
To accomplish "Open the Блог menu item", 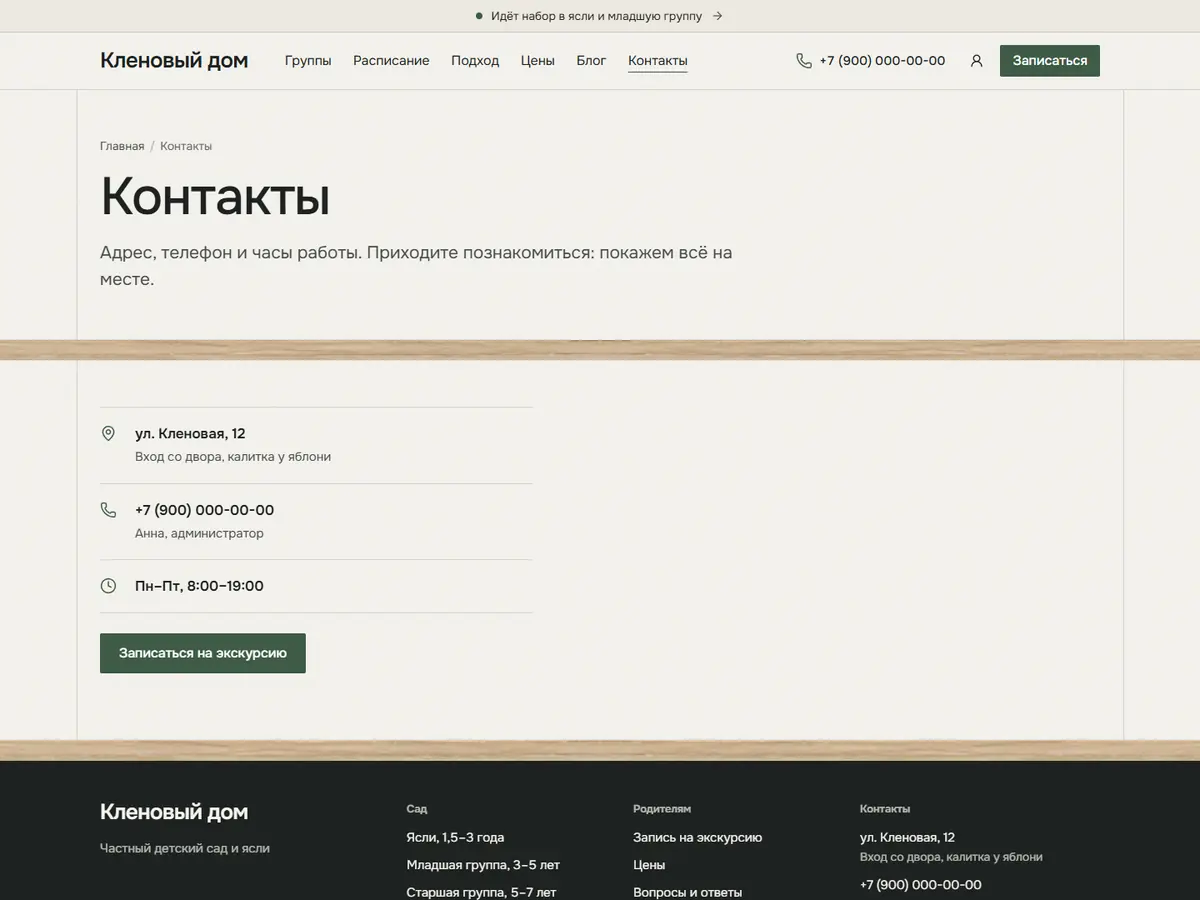I will 591,61.
